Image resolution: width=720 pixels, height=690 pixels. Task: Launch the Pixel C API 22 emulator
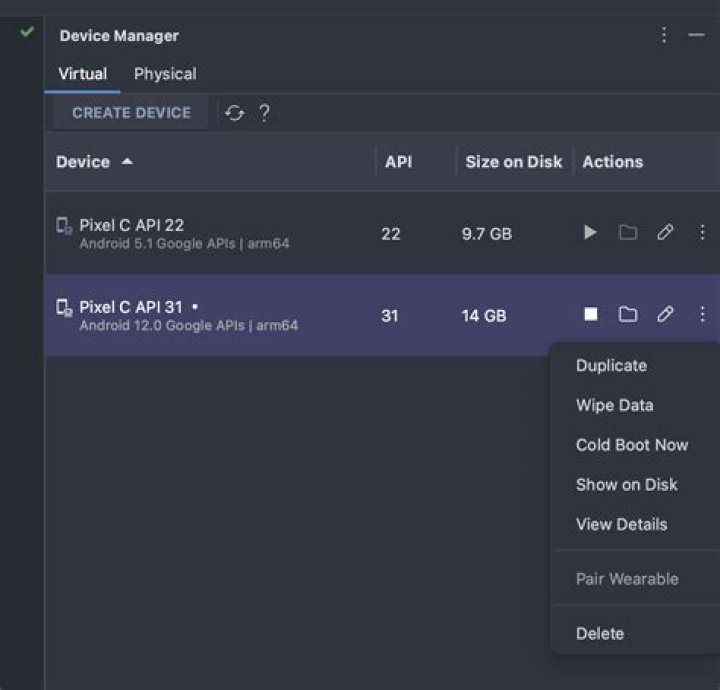point(590,232)
